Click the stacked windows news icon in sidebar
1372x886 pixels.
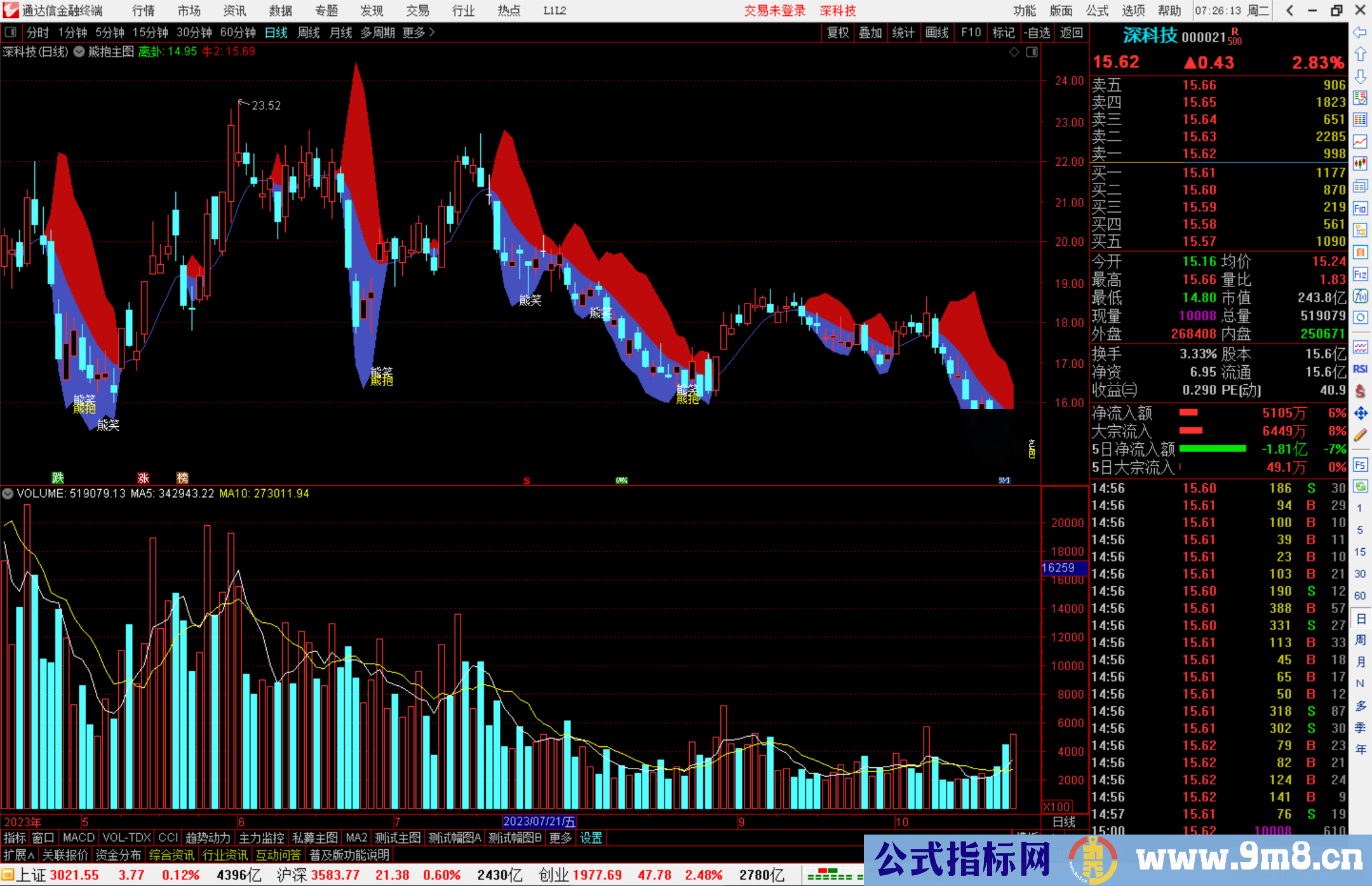pos(1360,186)
